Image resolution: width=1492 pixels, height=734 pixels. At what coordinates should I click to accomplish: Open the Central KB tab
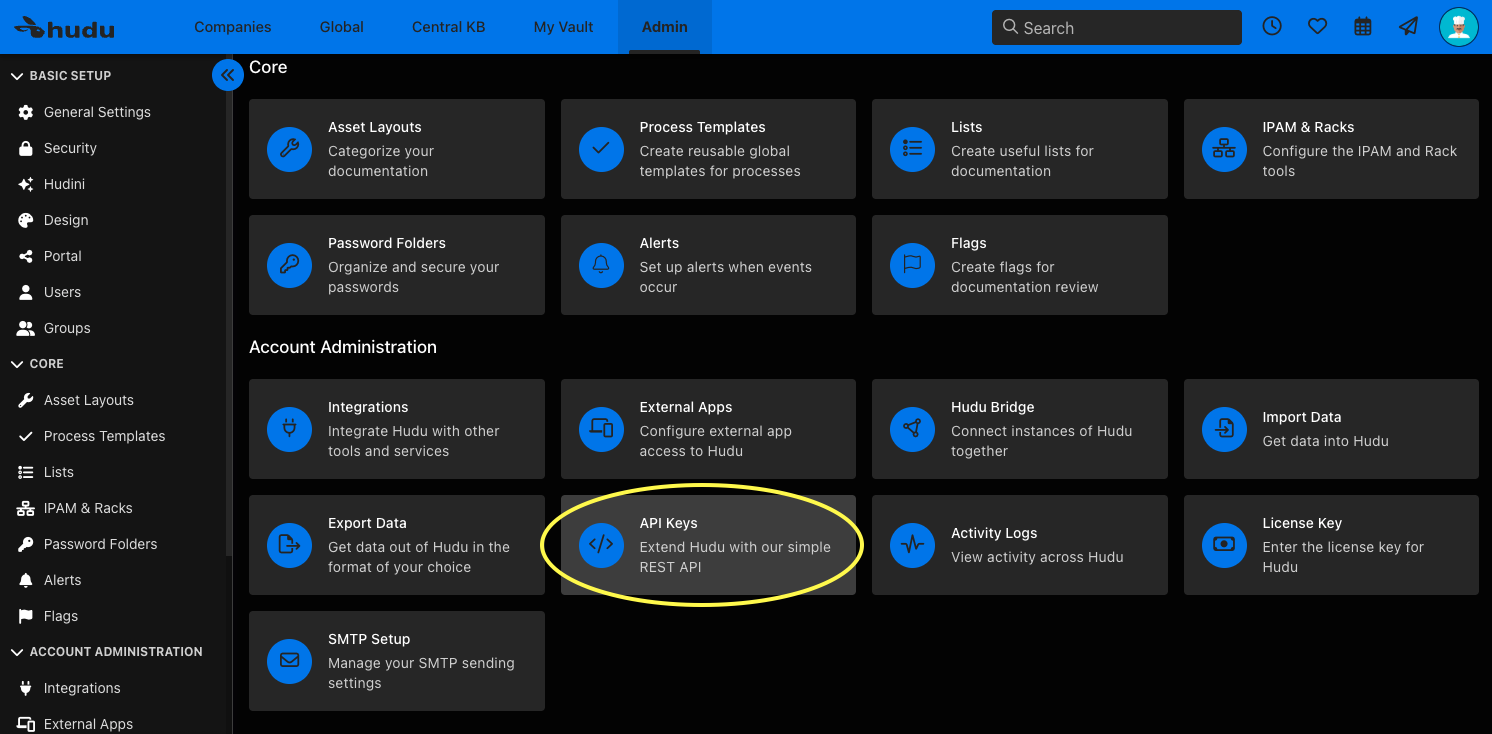point(448,27)
